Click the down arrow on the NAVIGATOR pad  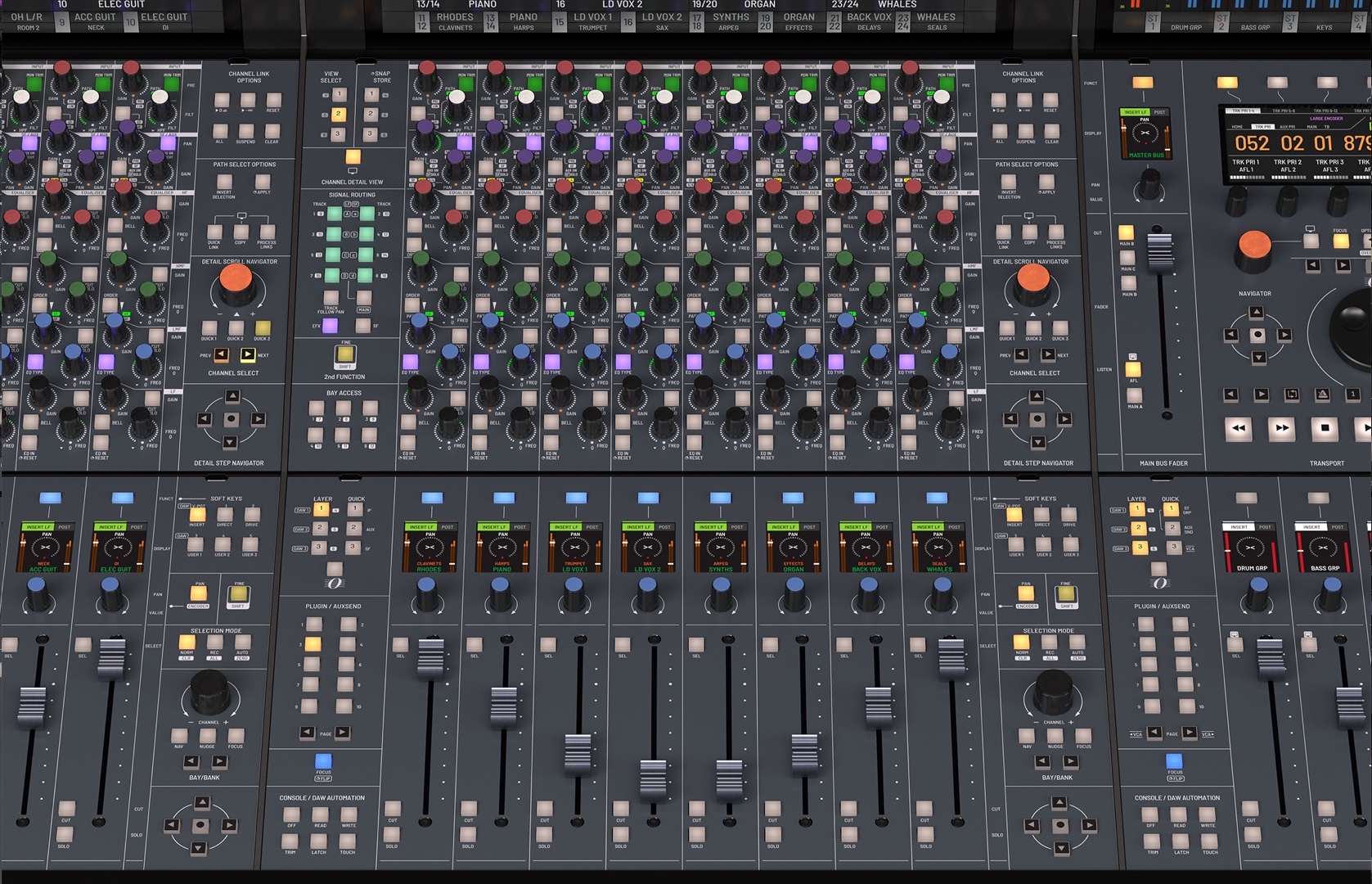pos(1258,357)
